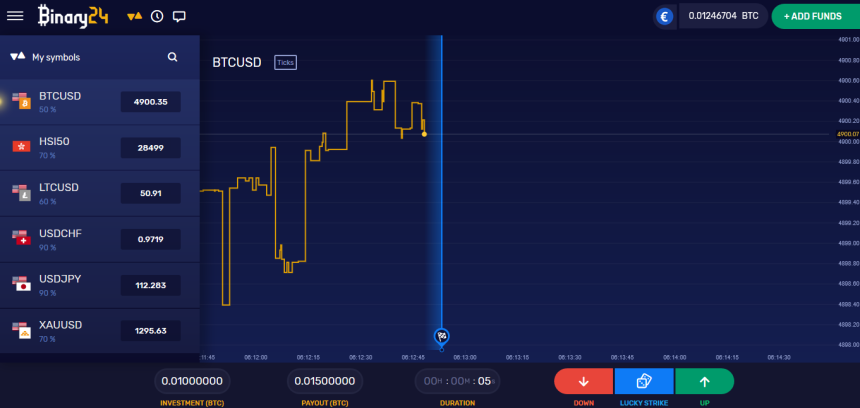Screen dimensions: 860x408
Task: Open the symbols arrows icon in header
Action: click(x=134, y=16)
